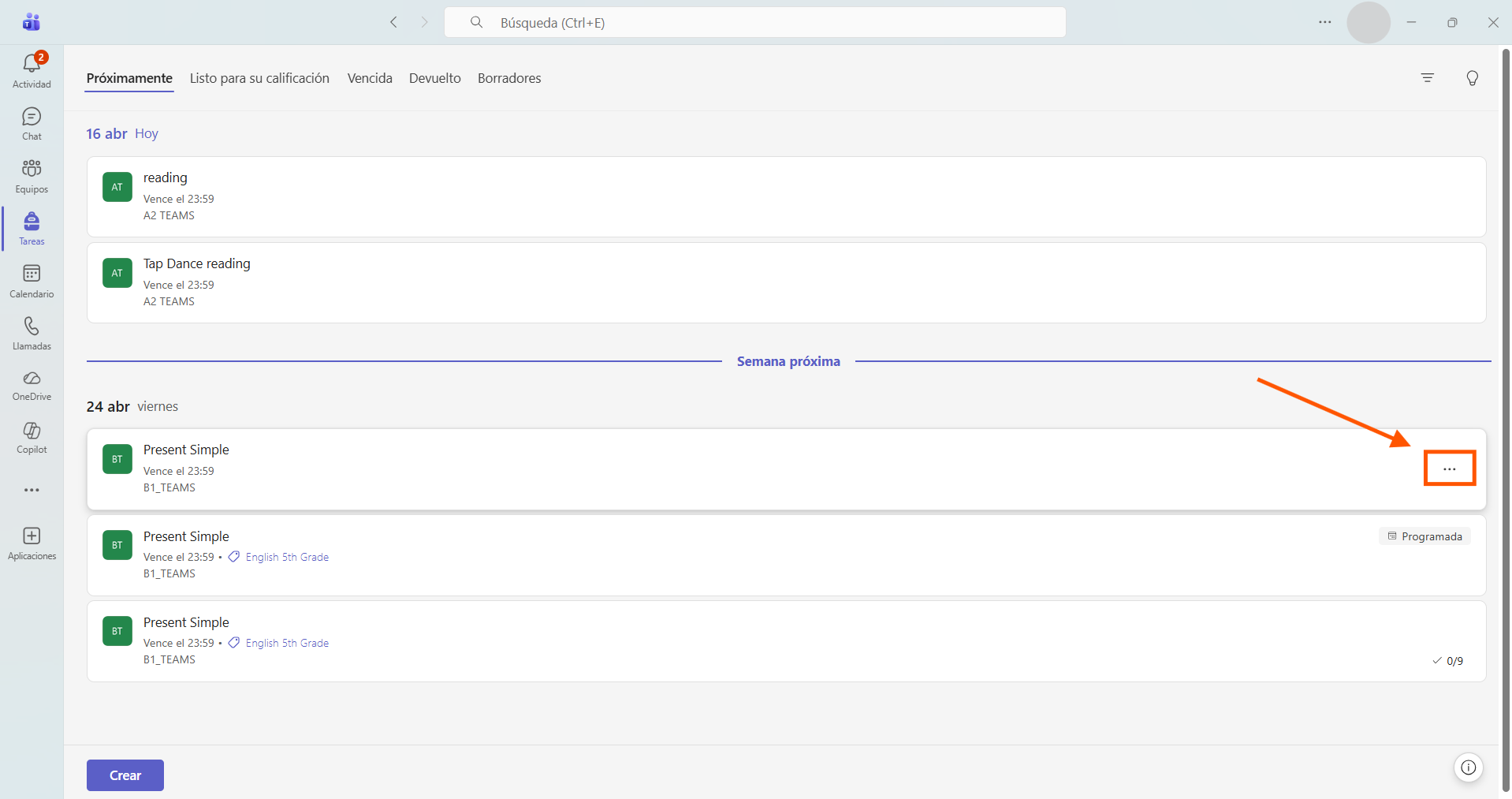Open the Actividad notifications bell
Screen dimensions: 1512x799
(32, 70)
